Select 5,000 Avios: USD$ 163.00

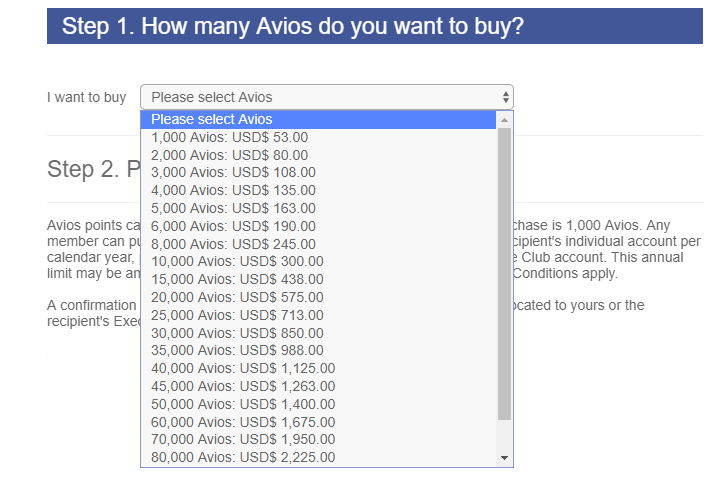[x=233, y=208]
